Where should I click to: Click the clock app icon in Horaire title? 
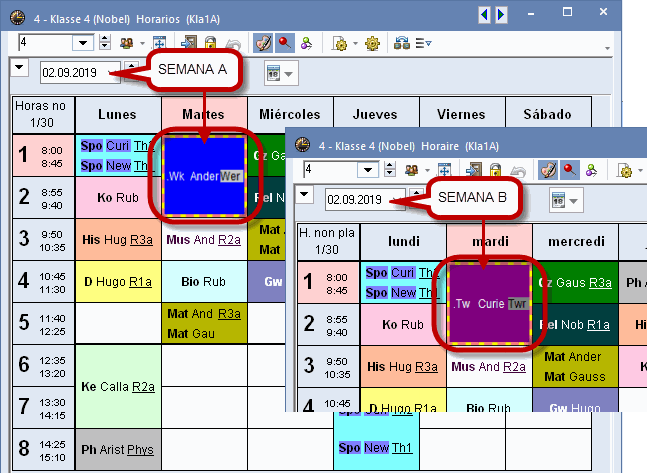click(x=302, y=145)
